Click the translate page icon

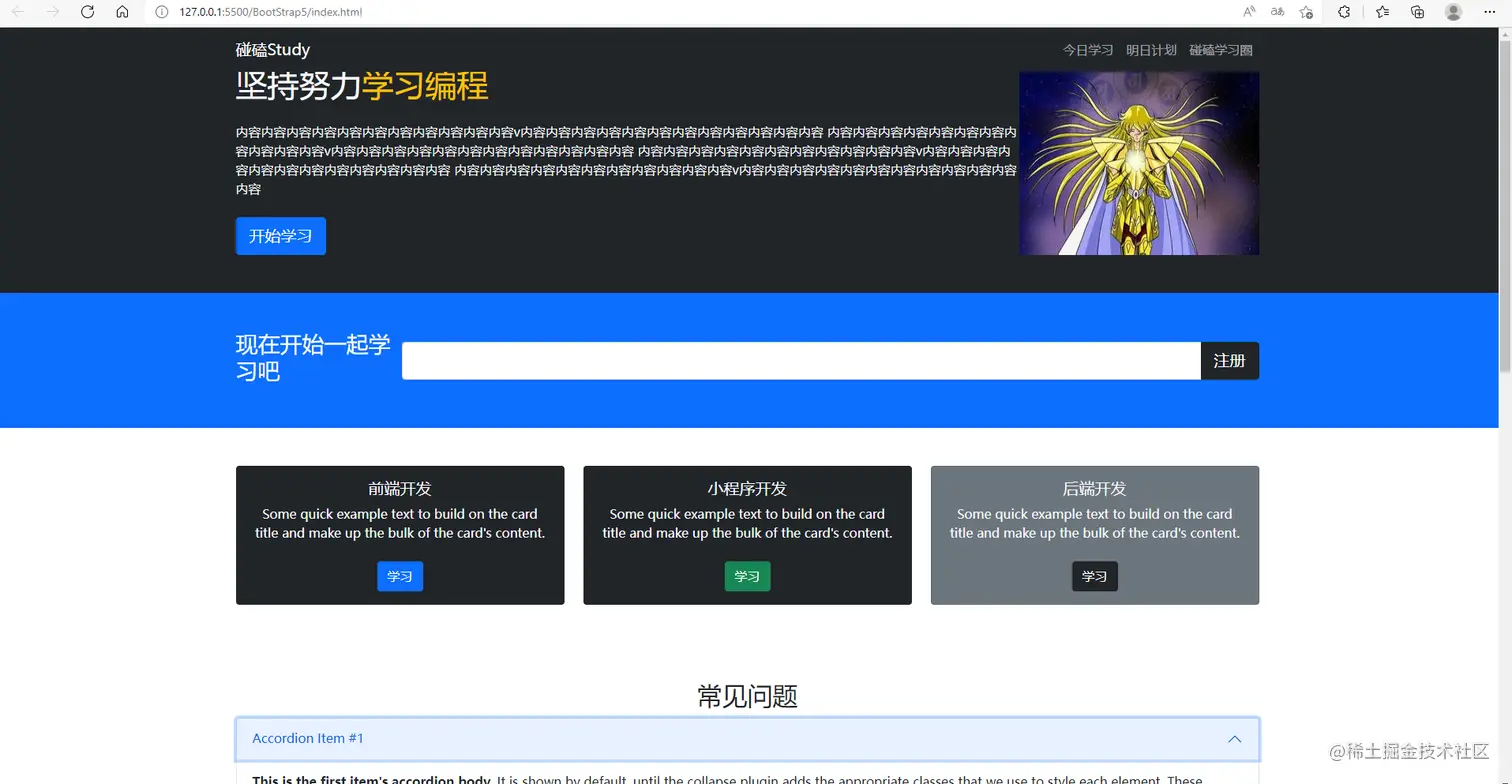(x=1277, y=12)
